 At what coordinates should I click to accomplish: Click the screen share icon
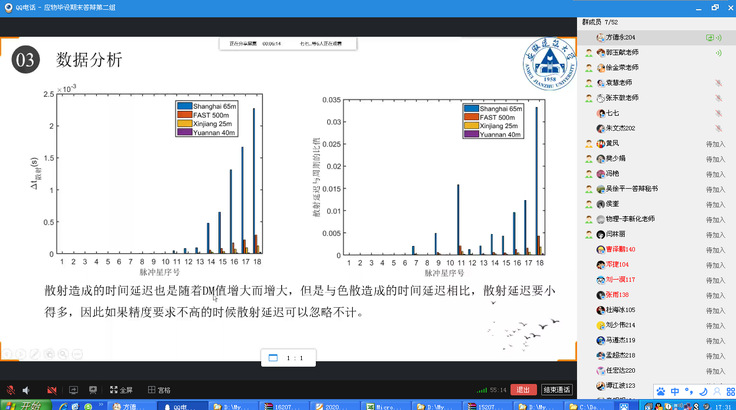(73, 389)
